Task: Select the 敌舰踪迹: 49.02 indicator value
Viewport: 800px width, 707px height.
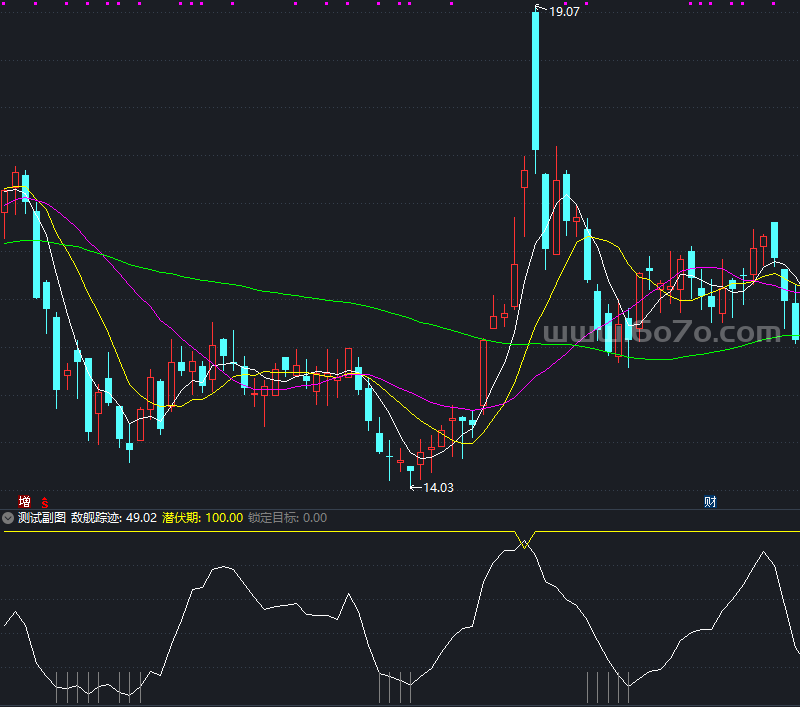Action: (114, 518)
